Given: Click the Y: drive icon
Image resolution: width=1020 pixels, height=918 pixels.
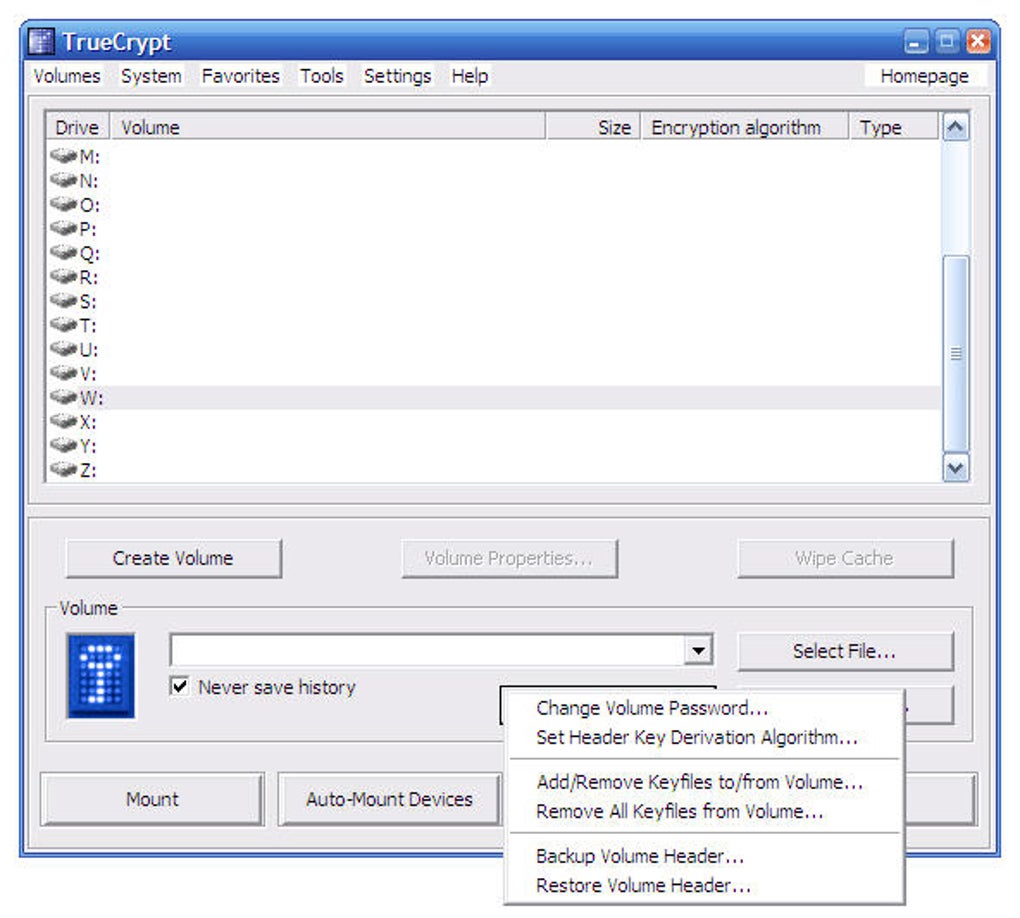Looking at the screenshot, I should click(63, 444).
